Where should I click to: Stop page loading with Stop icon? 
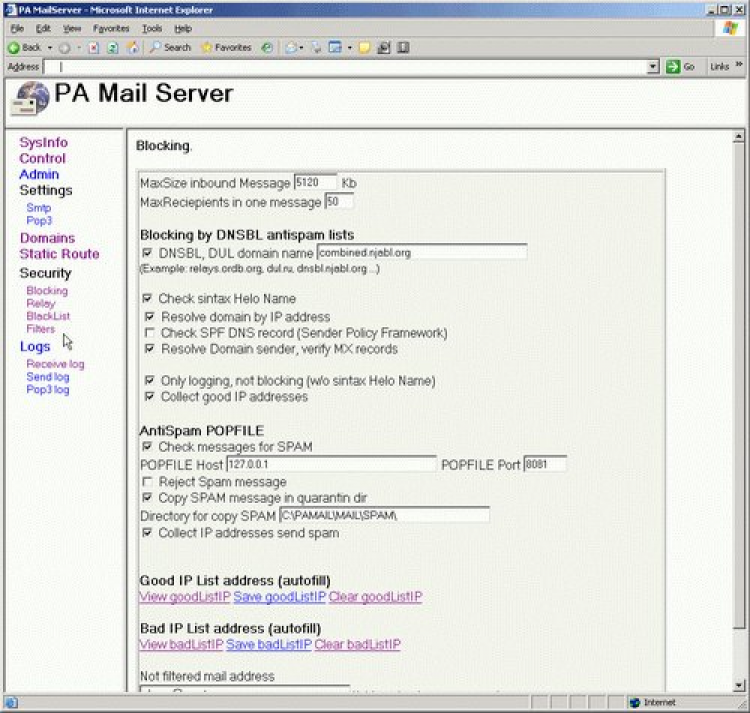click(x=94, y=48)
